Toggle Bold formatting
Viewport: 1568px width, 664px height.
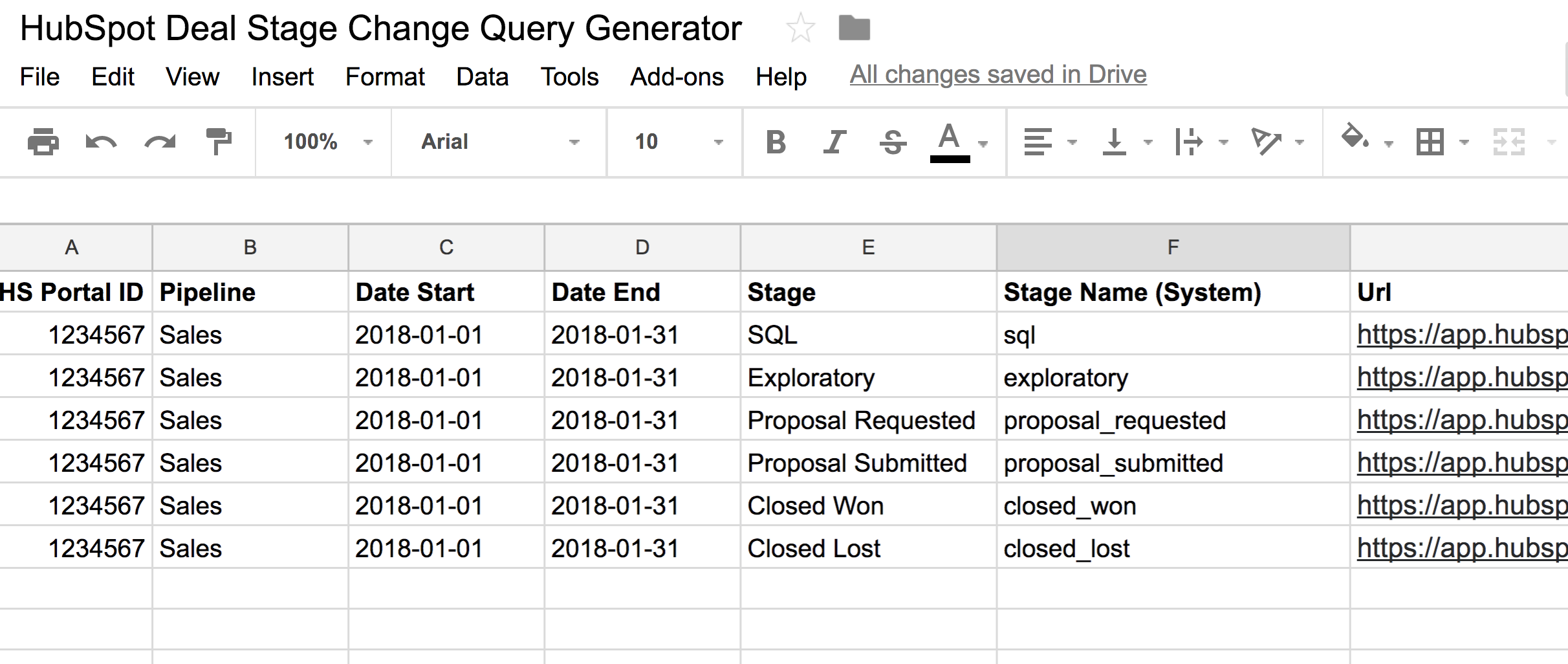tap(776, 142)
